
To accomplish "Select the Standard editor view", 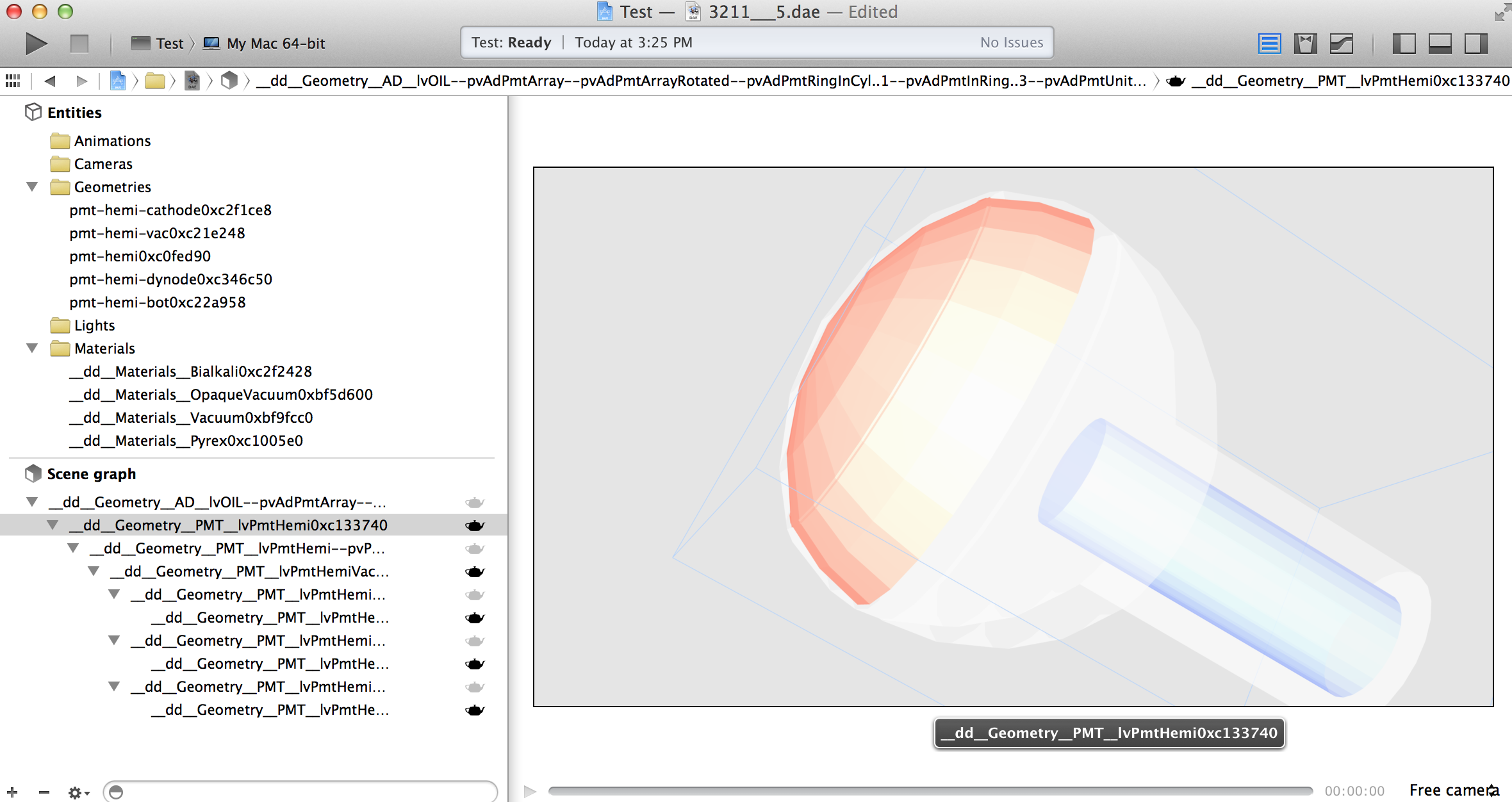I will click(1269, 44).
